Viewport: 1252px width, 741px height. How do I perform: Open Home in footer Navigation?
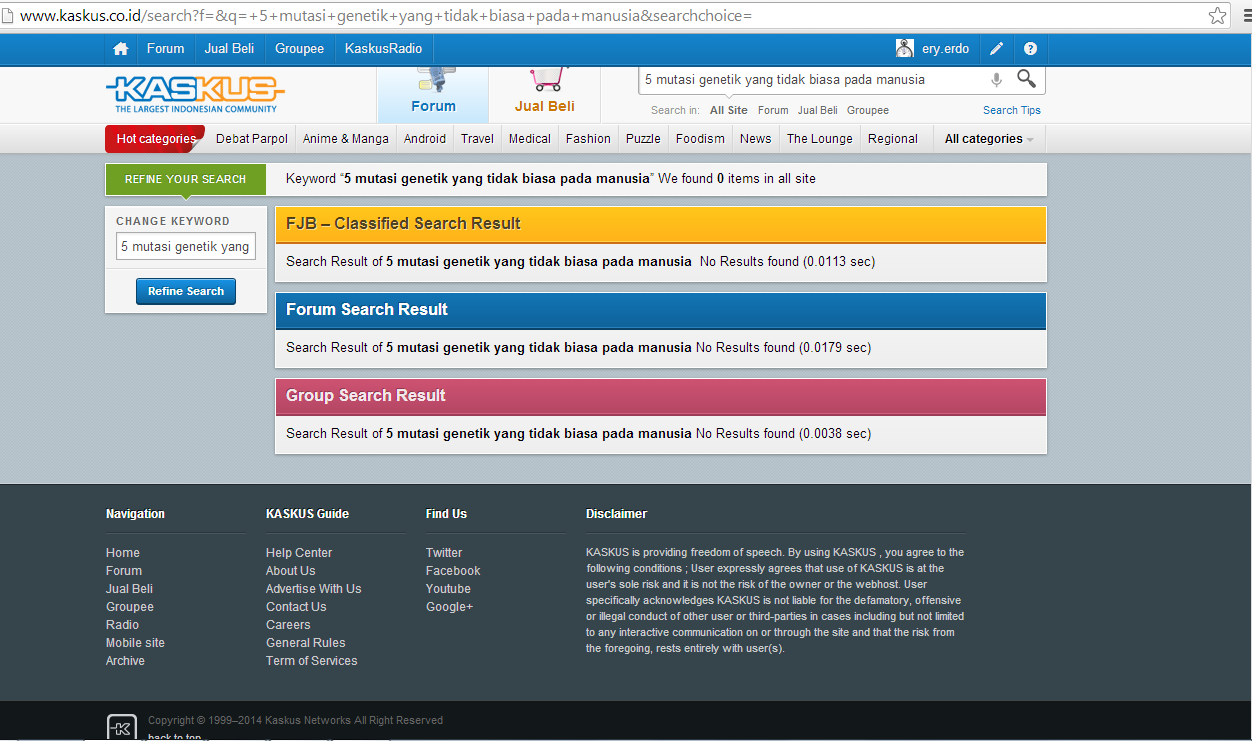coord(123,553)
